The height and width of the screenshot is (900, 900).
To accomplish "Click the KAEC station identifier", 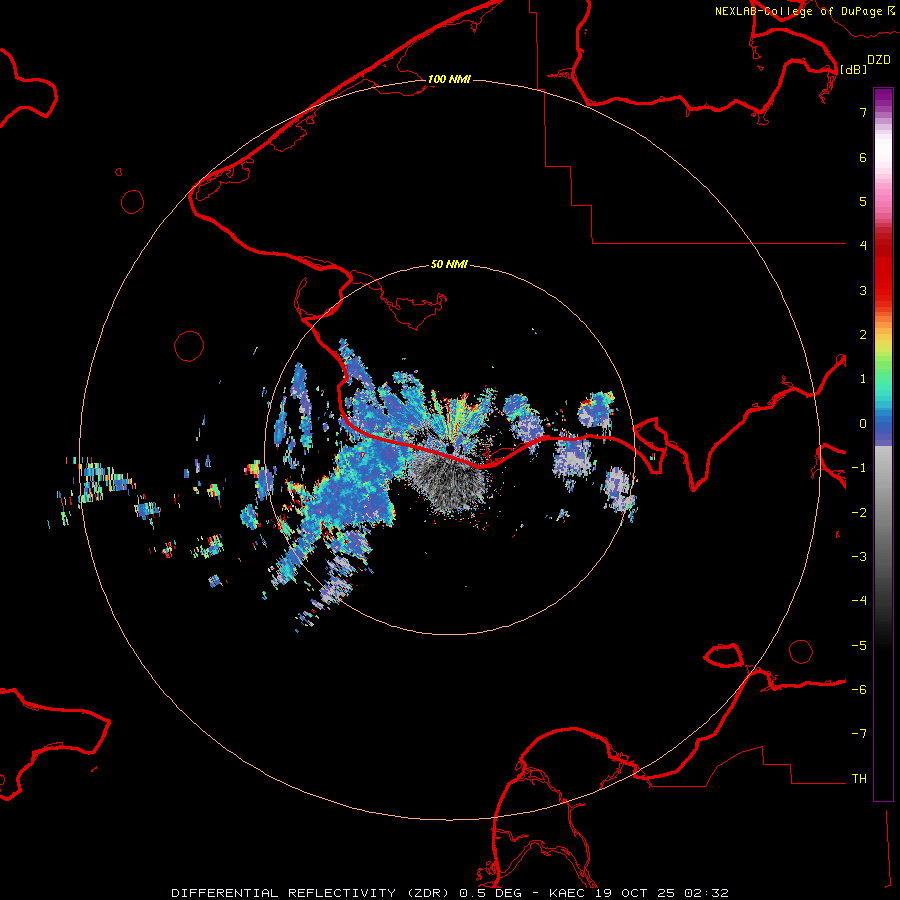I will tap(569, 893).
